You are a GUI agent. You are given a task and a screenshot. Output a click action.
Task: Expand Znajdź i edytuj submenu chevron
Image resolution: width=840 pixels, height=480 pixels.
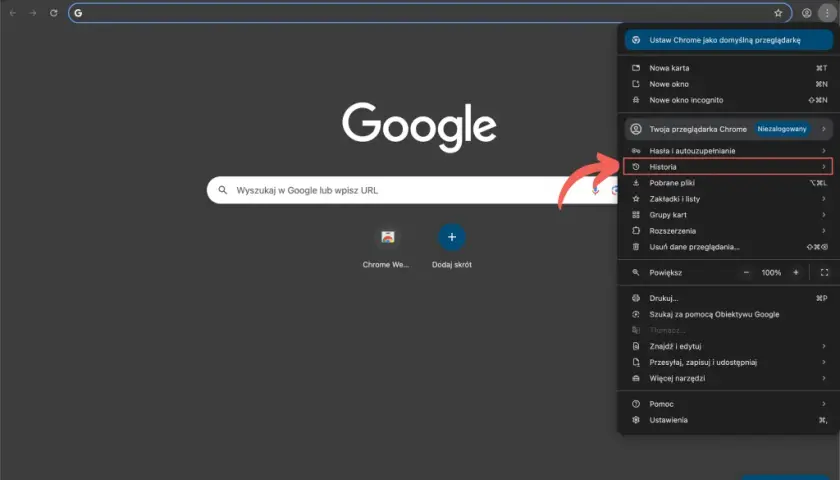click(823, 347)
